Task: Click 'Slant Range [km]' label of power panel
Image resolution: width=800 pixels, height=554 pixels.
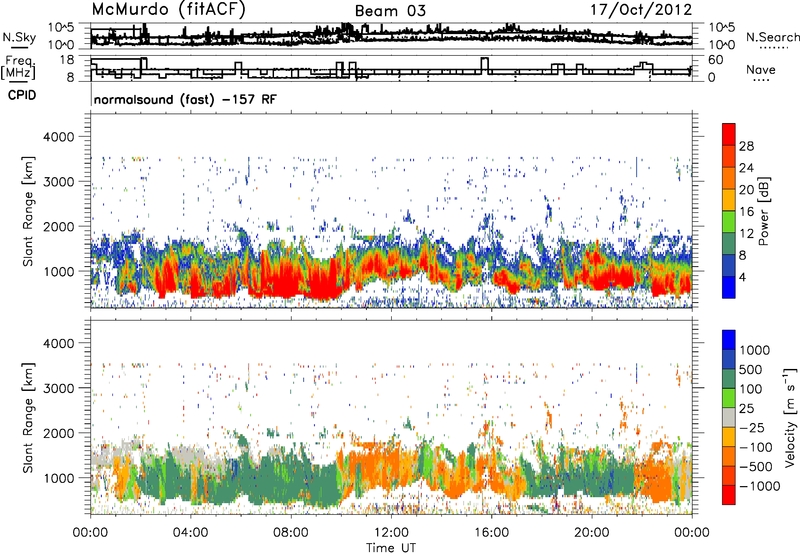Action: click(28, 211)
